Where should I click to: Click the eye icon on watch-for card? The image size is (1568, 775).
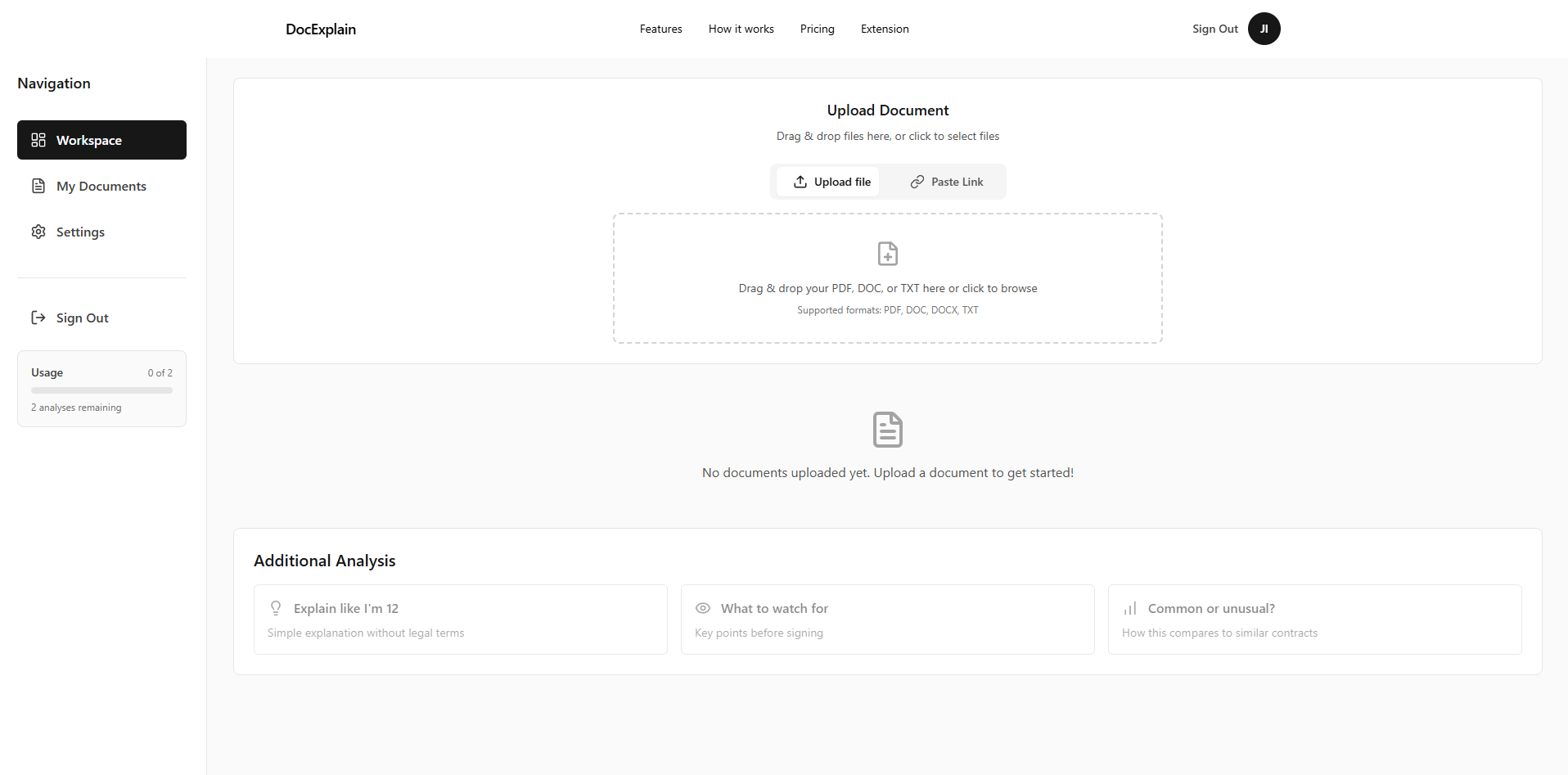click(703, 608)
